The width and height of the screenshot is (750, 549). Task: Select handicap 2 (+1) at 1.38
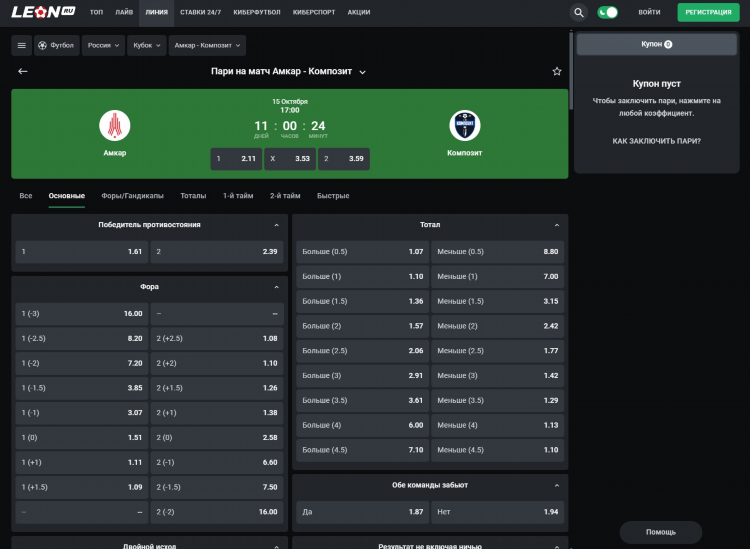coord(217,413)
